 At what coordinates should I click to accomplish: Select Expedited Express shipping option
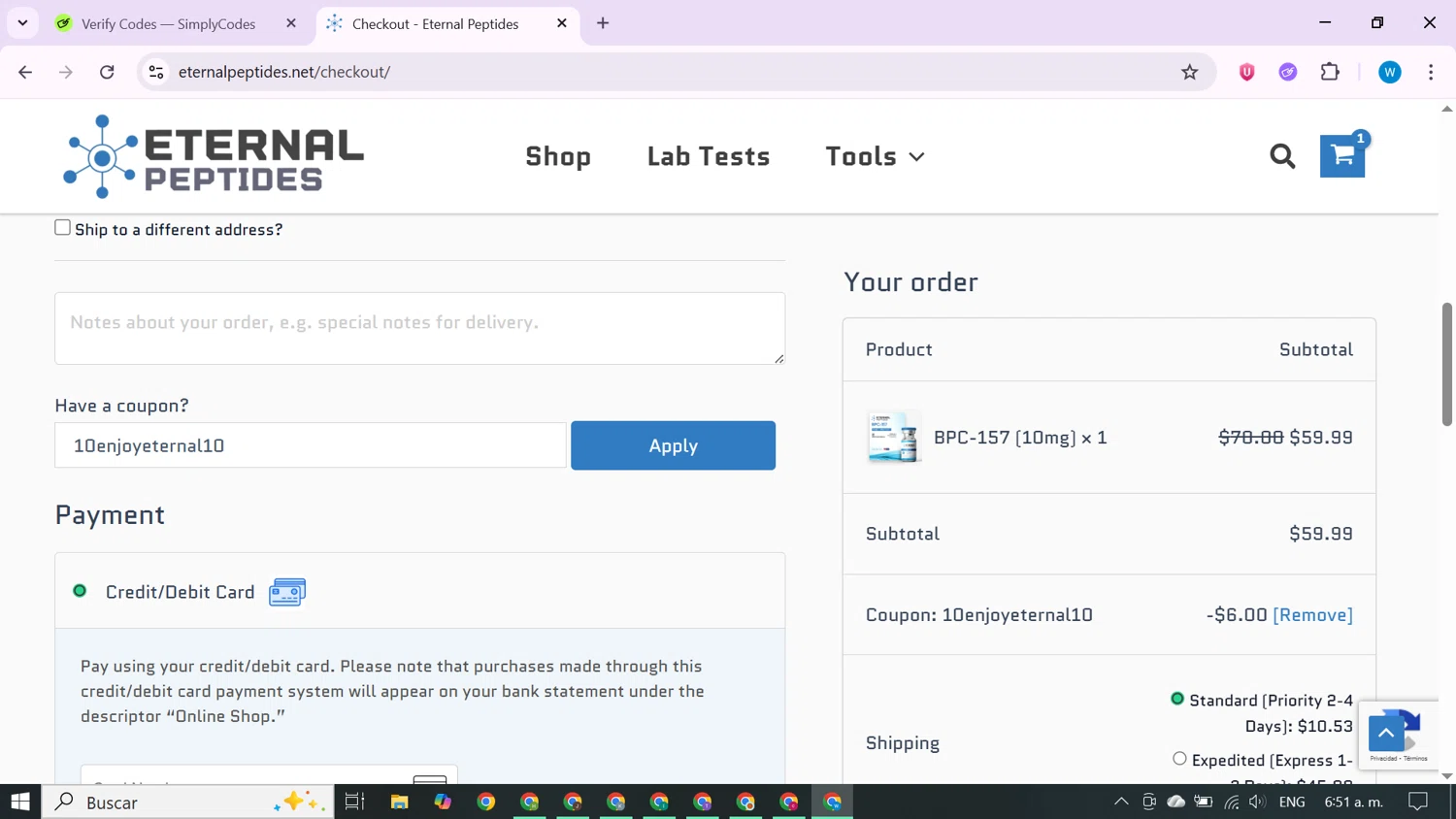[1179, 759]
